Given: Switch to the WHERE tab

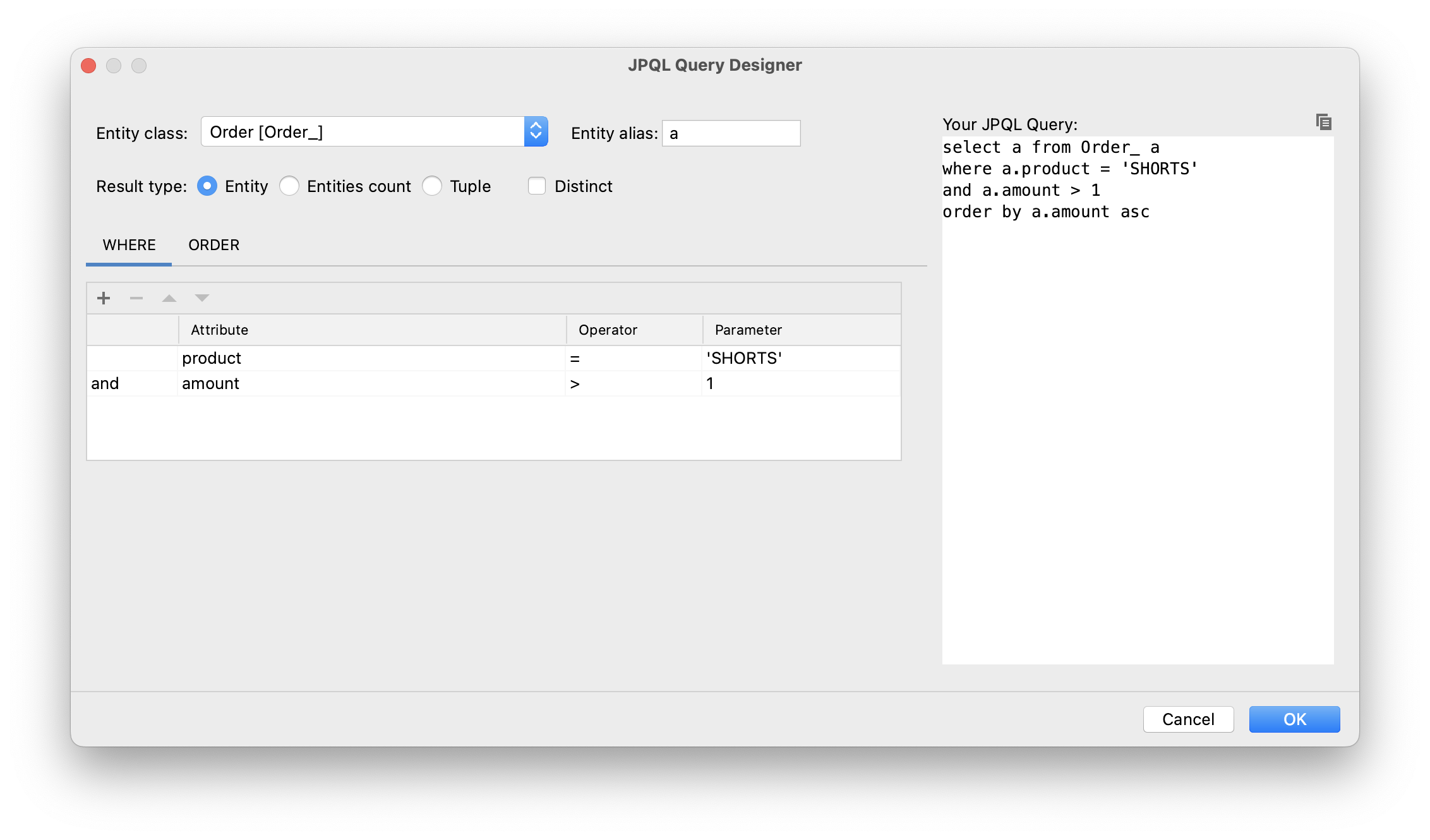Looking at the screenshot, I should (x=128, y=245).
